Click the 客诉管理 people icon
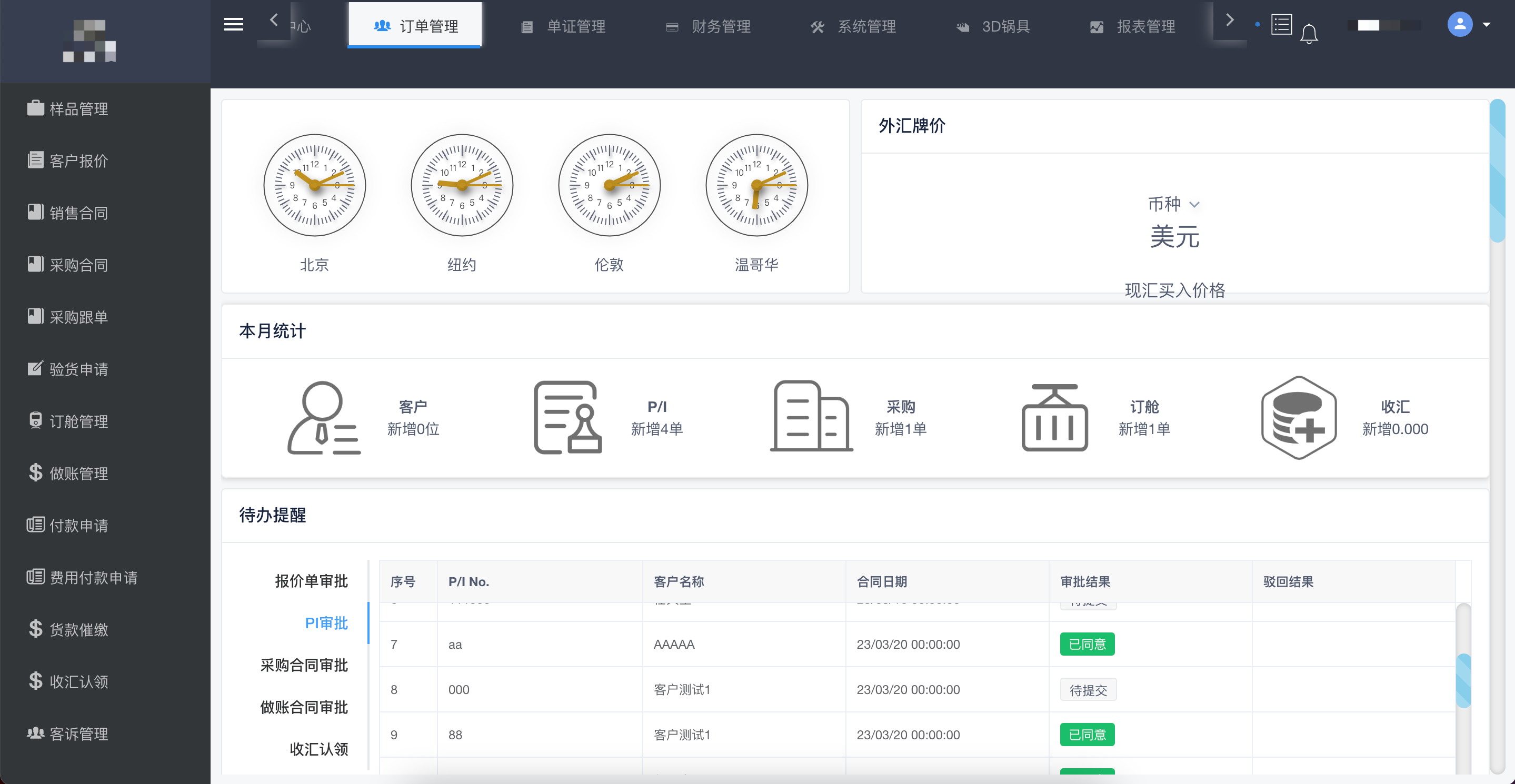Image resolution: width=1515 pixels, height=784 pixels. [35, 733]
